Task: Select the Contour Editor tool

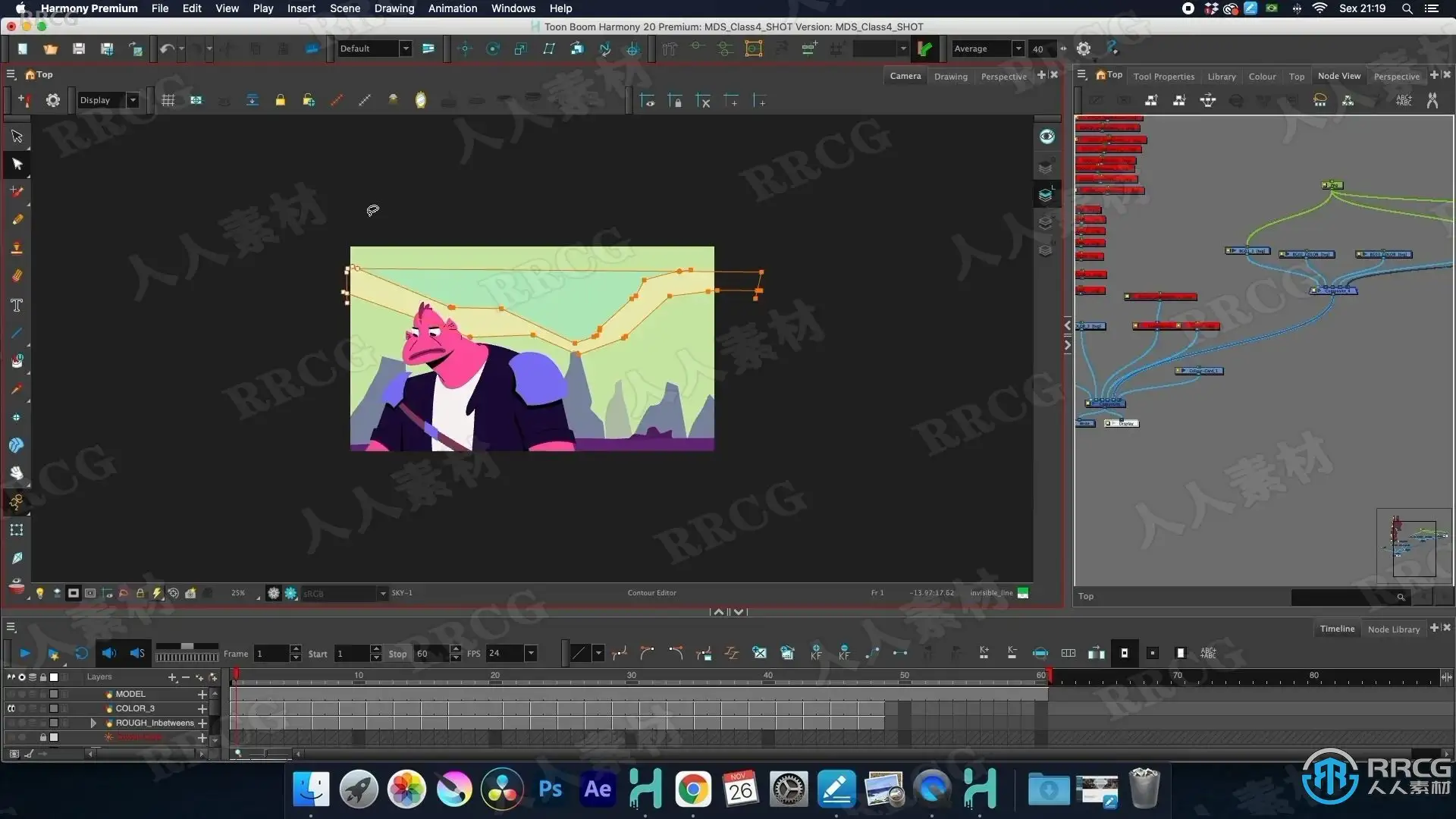Action: 17,165
